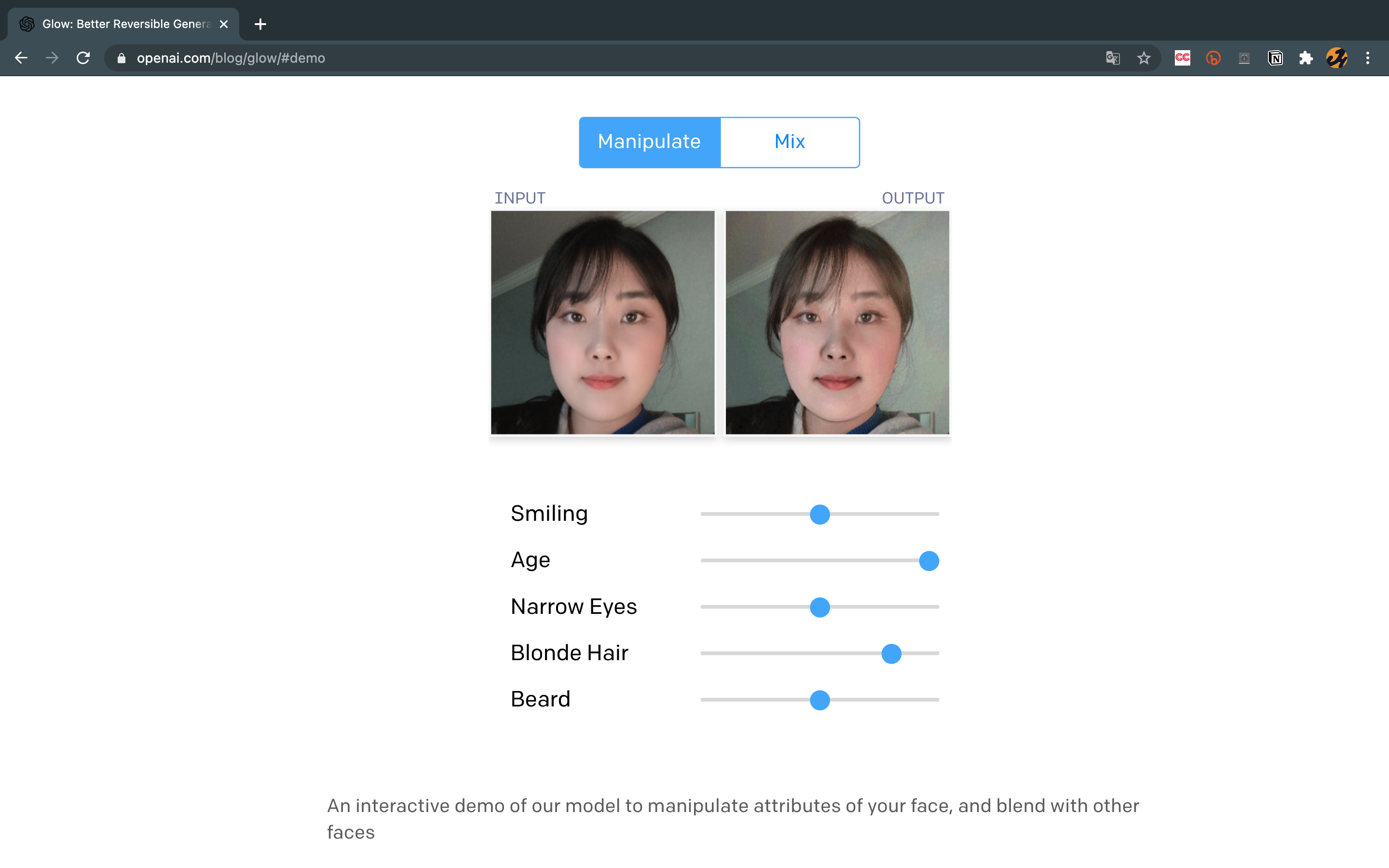Click the Age slider handle
Viewport: 1389px width, 868px height.
pos(929,561)
